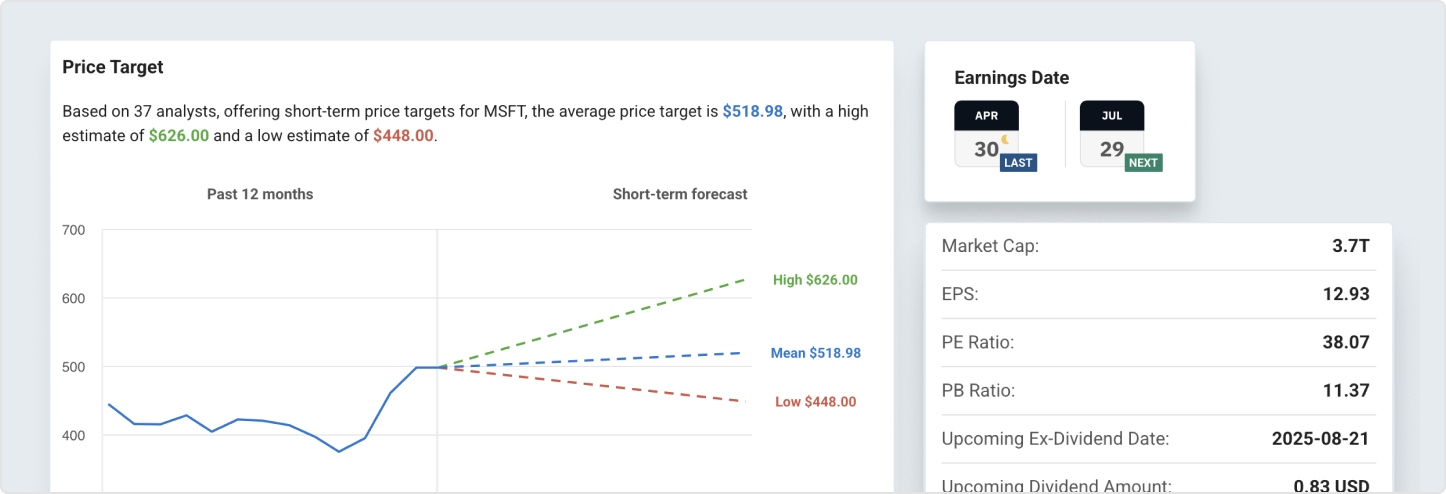This screenshot has height=494, width=1446.
Task: Click the Past 12 months chart heading
Action: click(260, 194)
